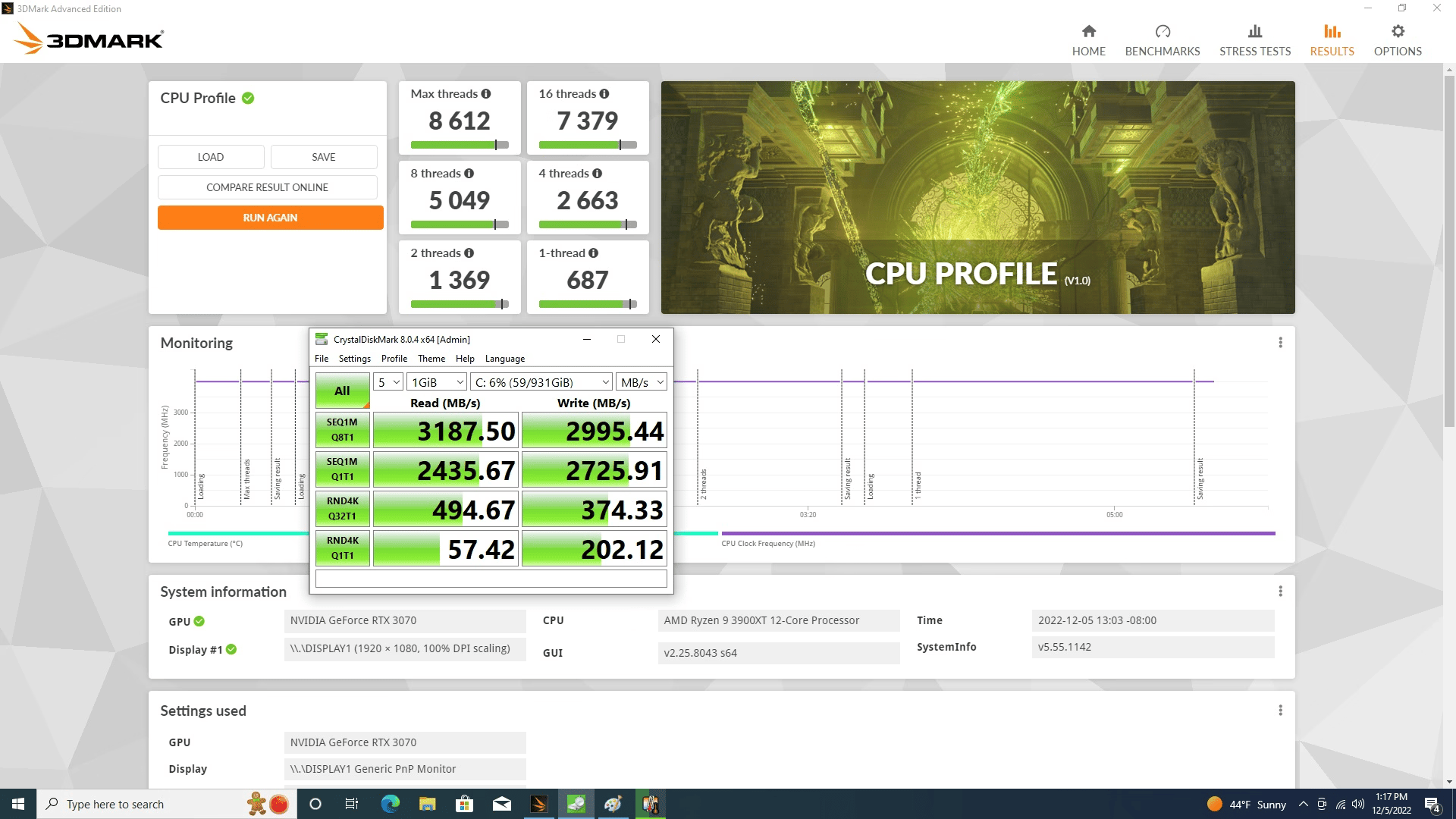
Task: Open Stress Tests from top navigation
Action: click(x=1254, y=40)
